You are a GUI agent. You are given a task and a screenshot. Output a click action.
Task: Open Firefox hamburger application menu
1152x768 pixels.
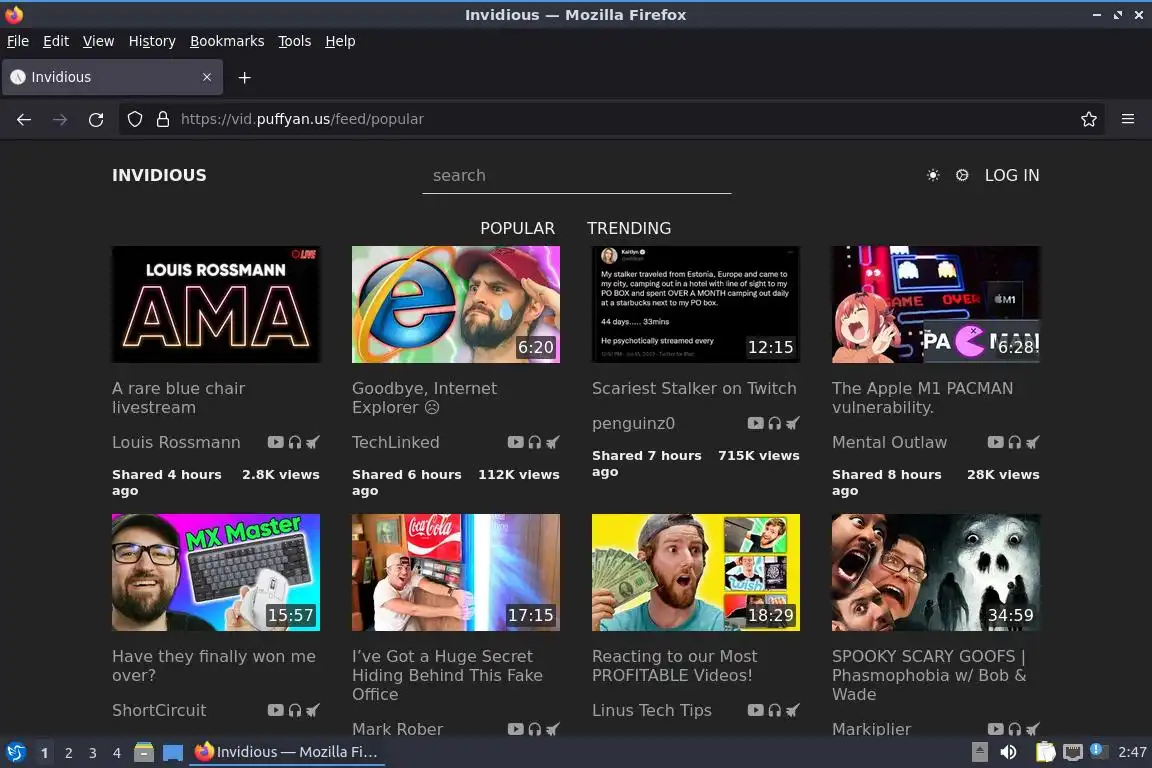(1128, 119)
